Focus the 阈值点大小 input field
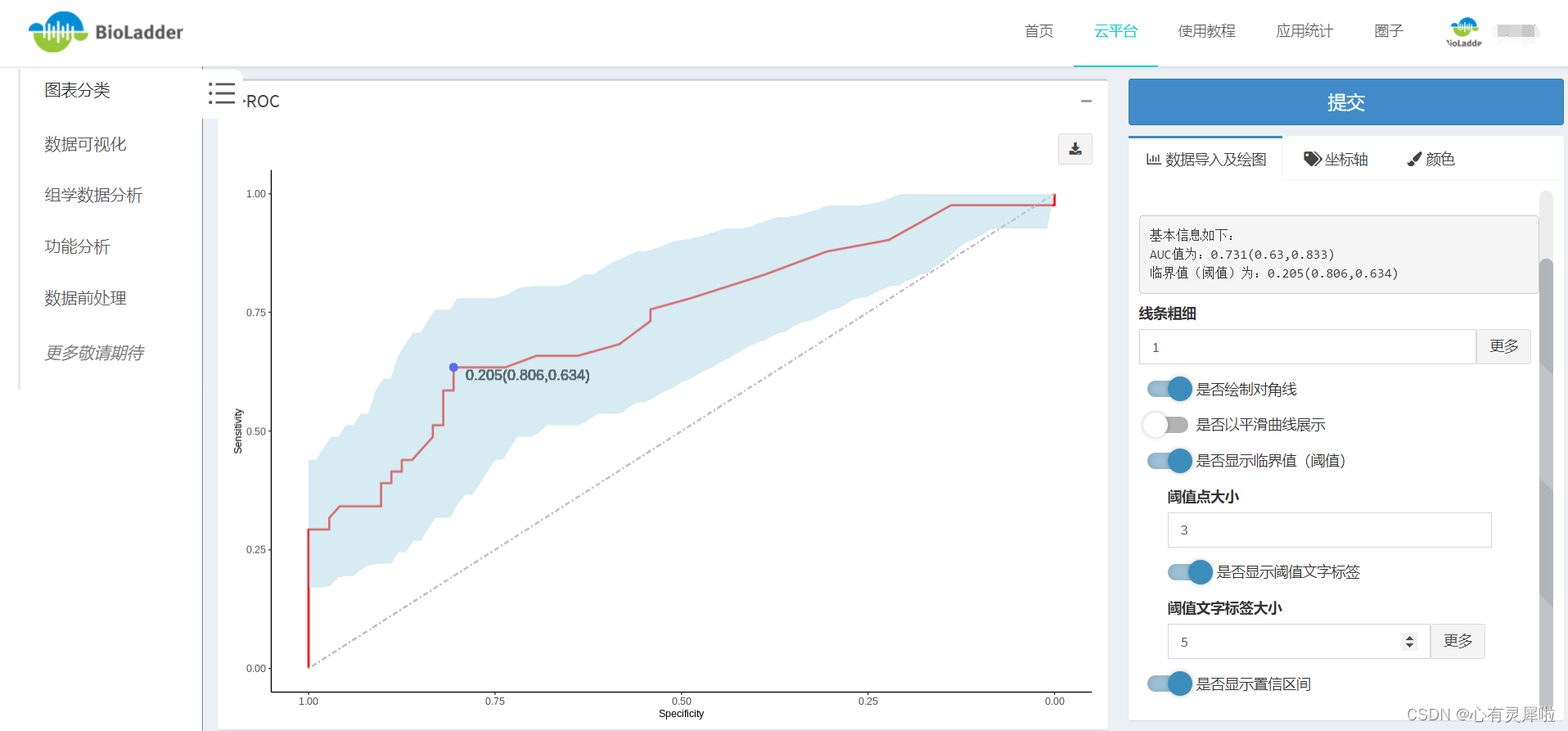Screen dimensions: 1568x731 pyautogui.click(x=1329, y=530)
